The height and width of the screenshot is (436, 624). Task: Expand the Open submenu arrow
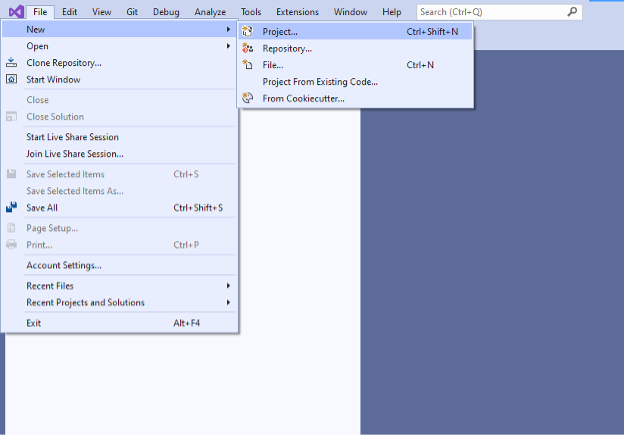click(x=228, y=46)
